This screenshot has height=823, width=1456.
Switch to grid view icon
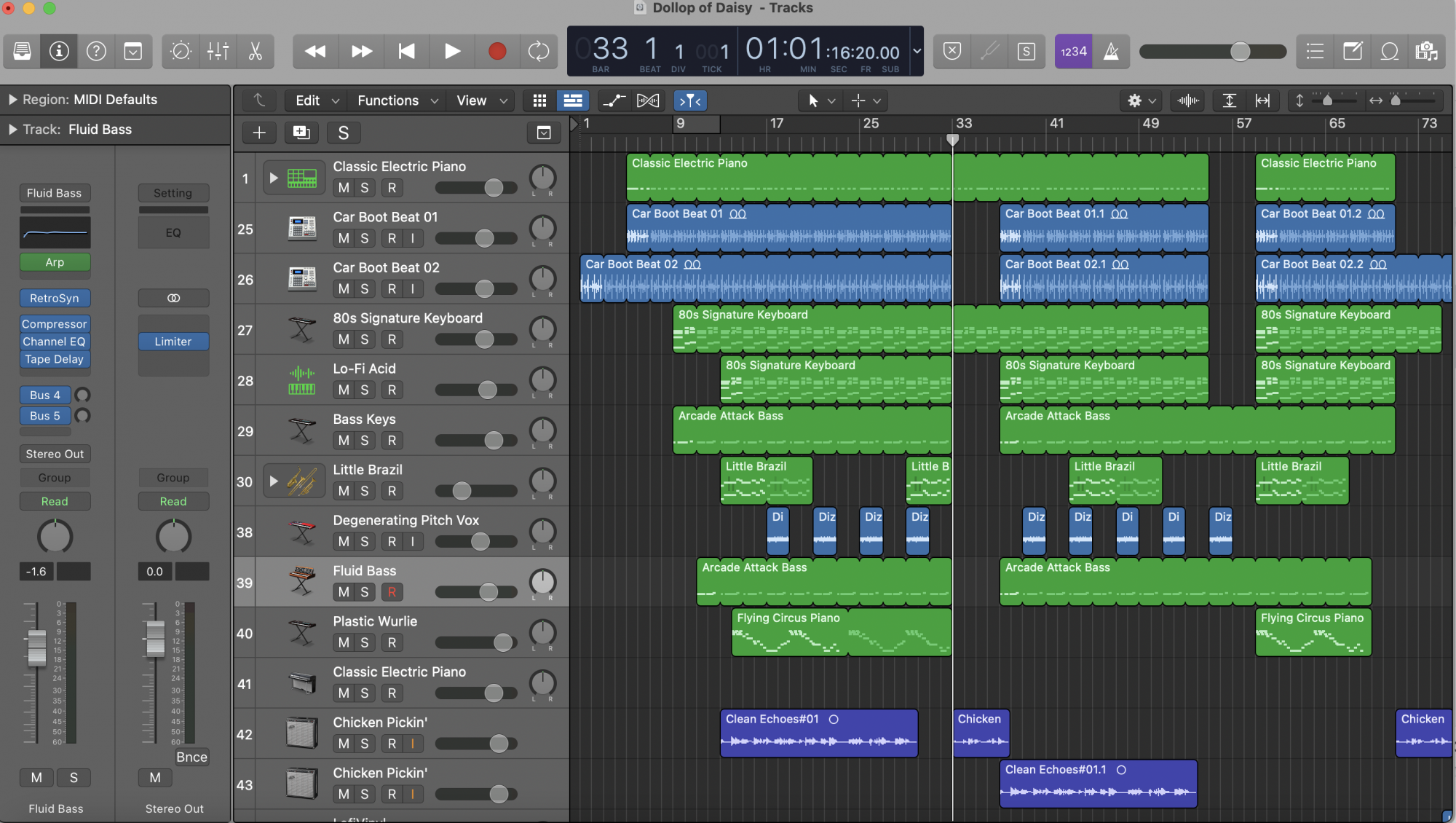539,101
